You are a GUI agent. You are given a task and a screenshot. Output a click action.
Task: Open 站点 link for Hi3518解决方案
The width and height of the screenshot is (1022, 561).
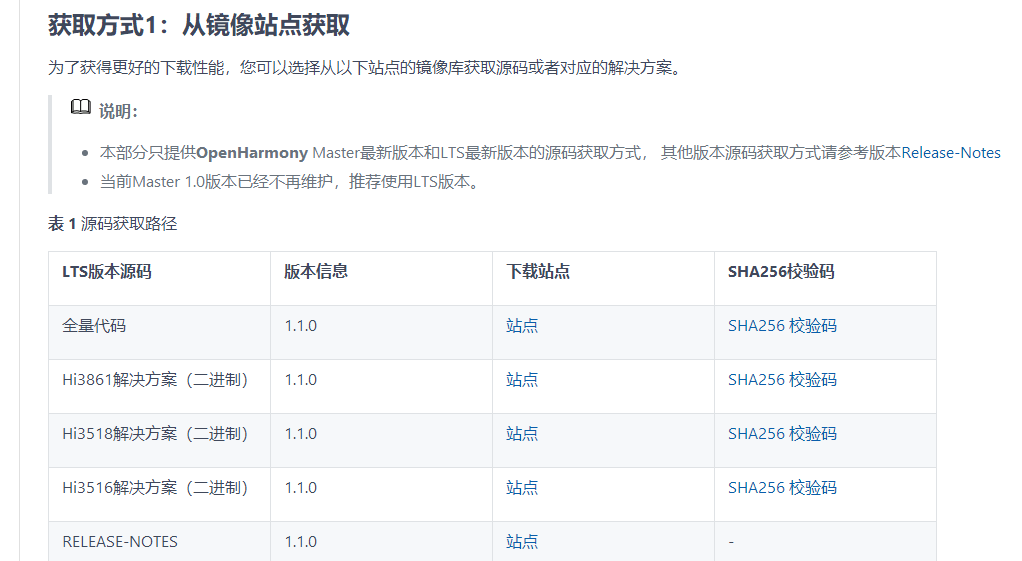[x=522, y=434]
